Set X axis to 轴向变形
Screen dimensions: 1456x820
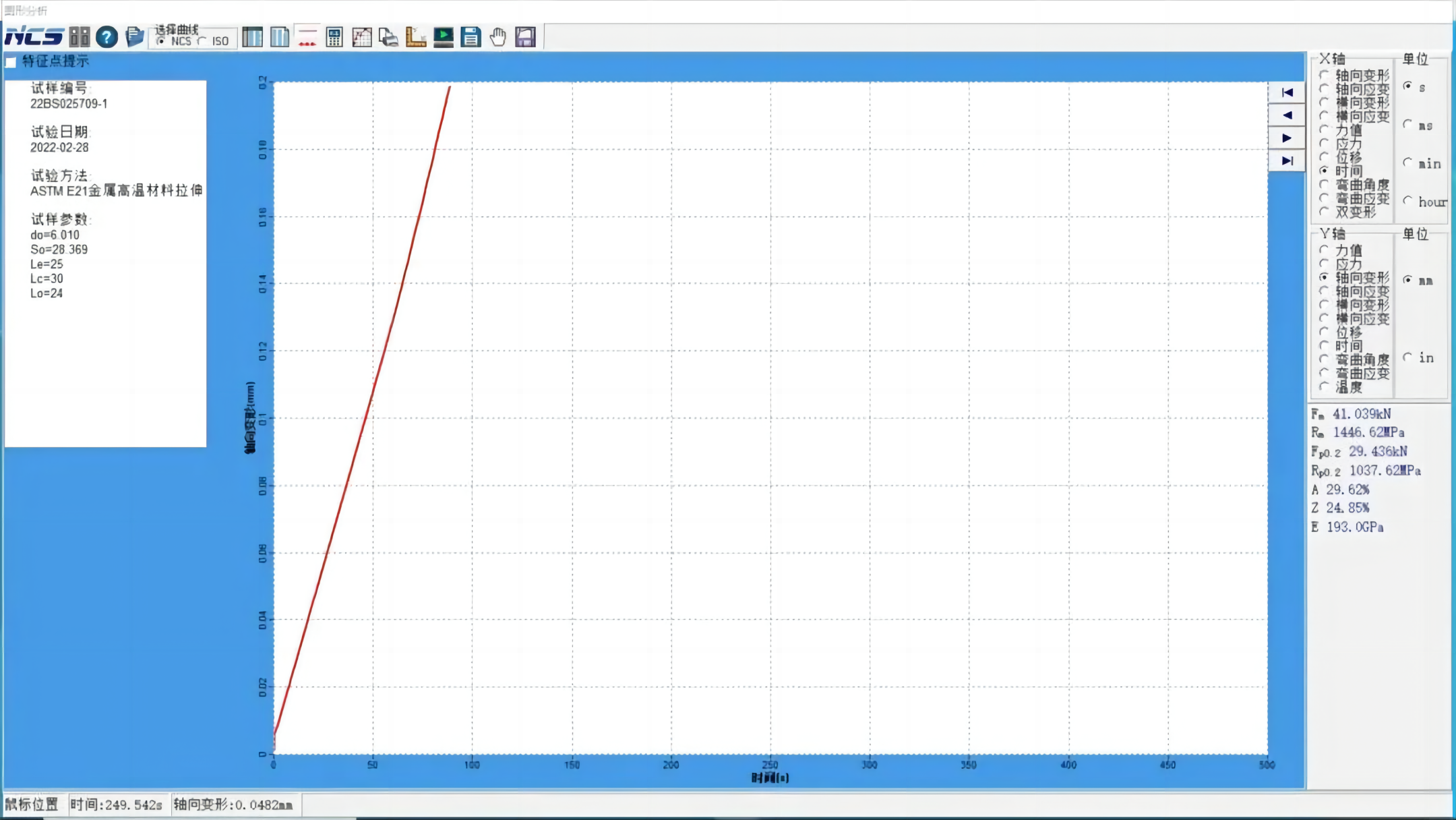coord(1324,75)
